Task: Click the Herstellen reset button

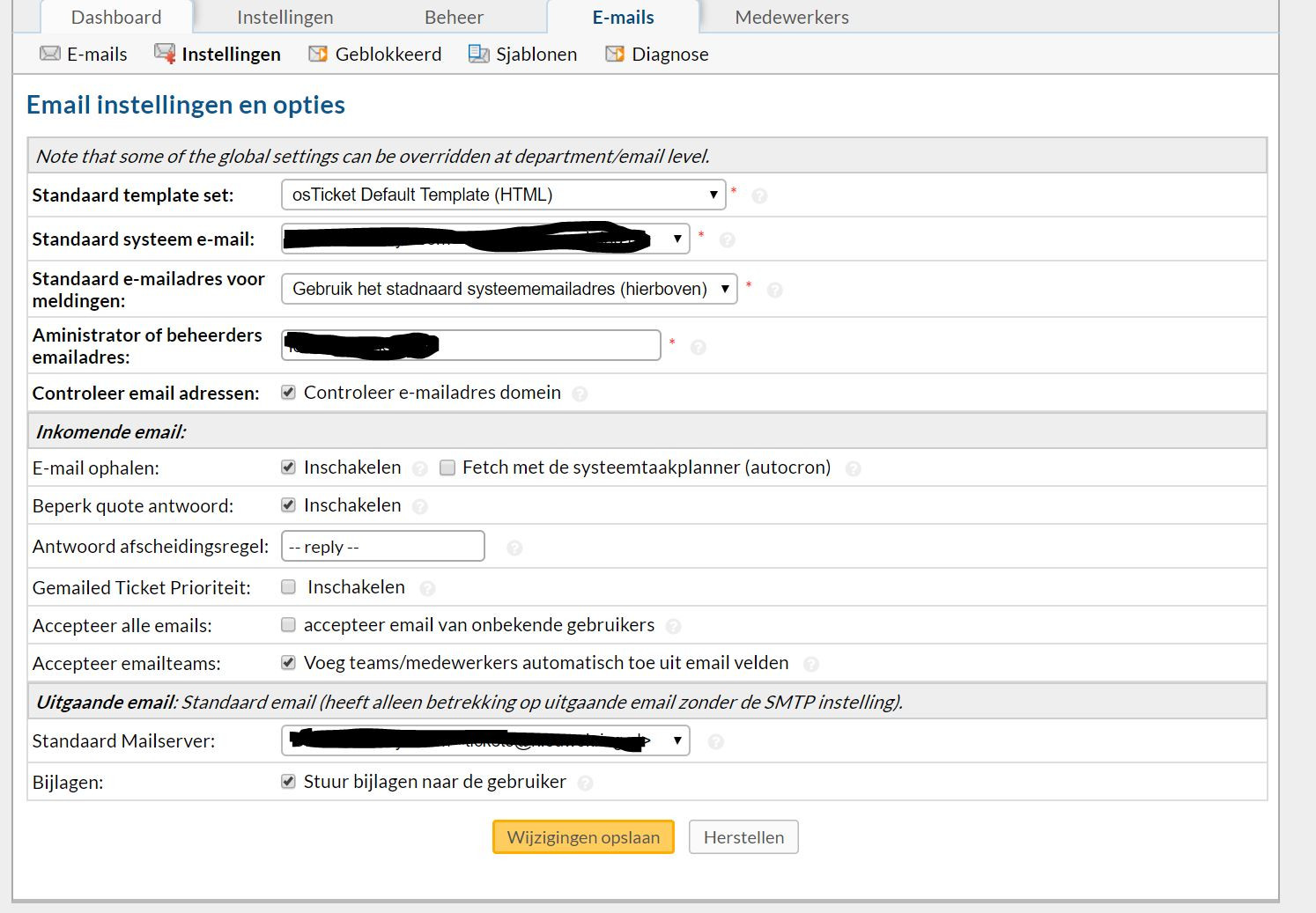Action: click(x=743, y=837)
